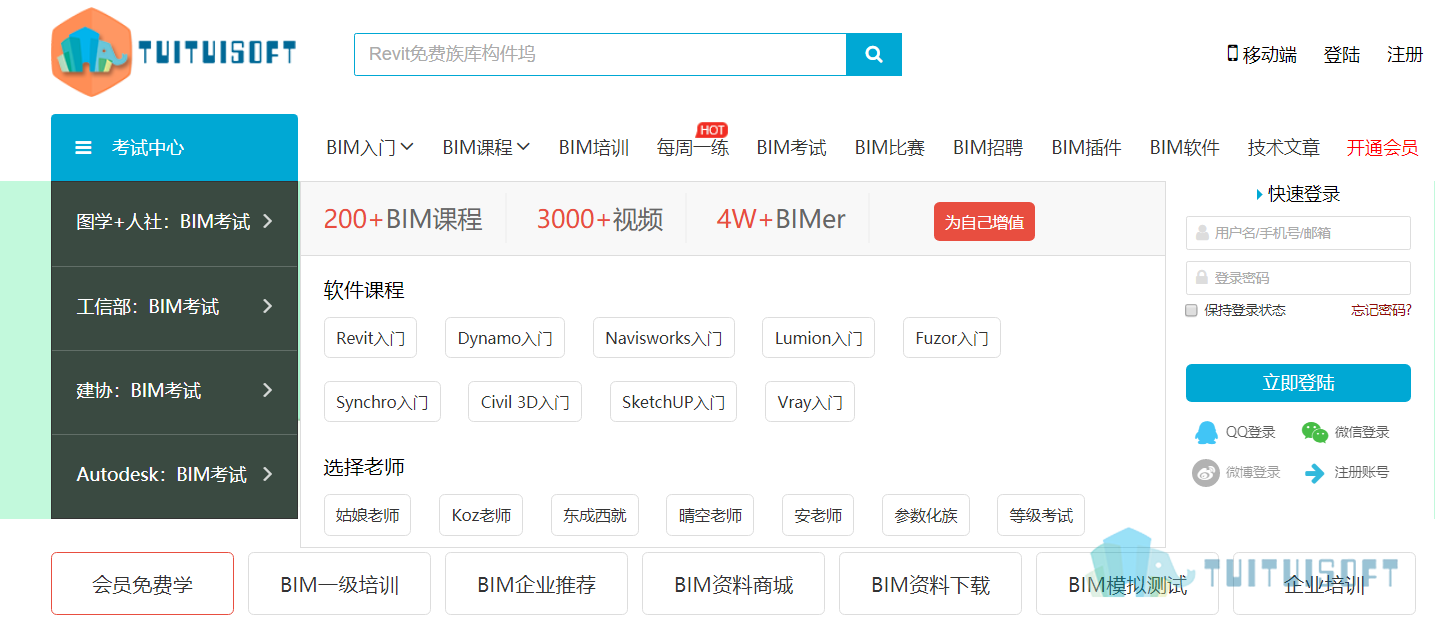Image resolution: width=1435 pixels, height=617 pixels.
Task: Expand 工信部：BIM考试 chevron
Action: 267,306
